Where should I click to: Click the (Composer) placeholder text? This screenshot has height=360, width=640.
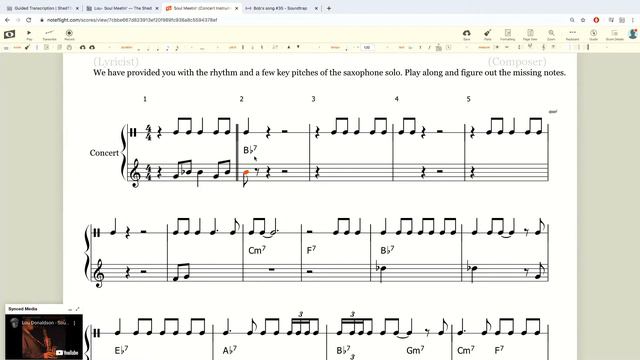517,62
